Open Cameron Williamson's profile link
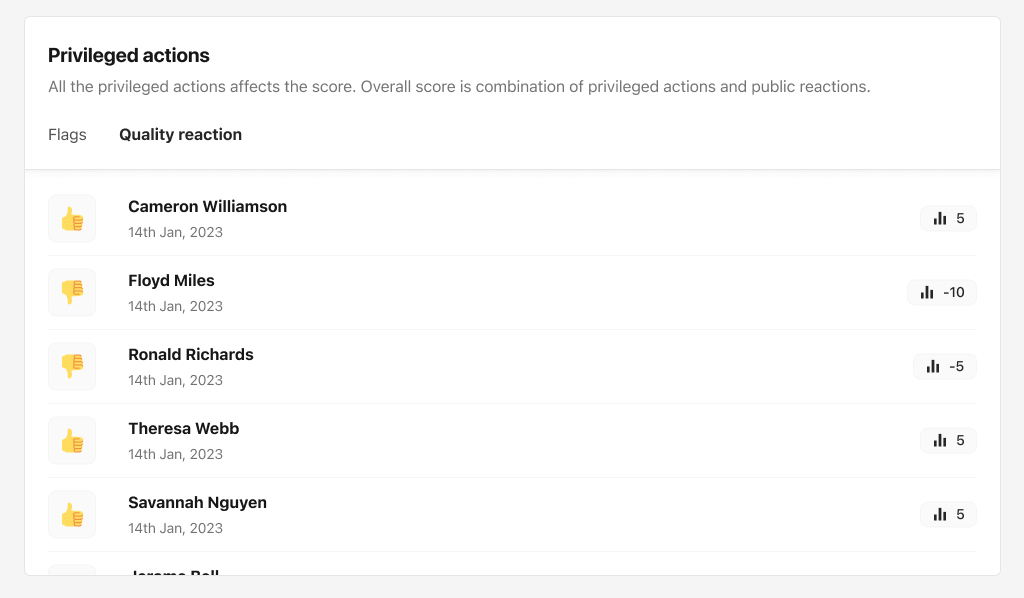The width and height of the screenshot is (1024, 598). 207,206
